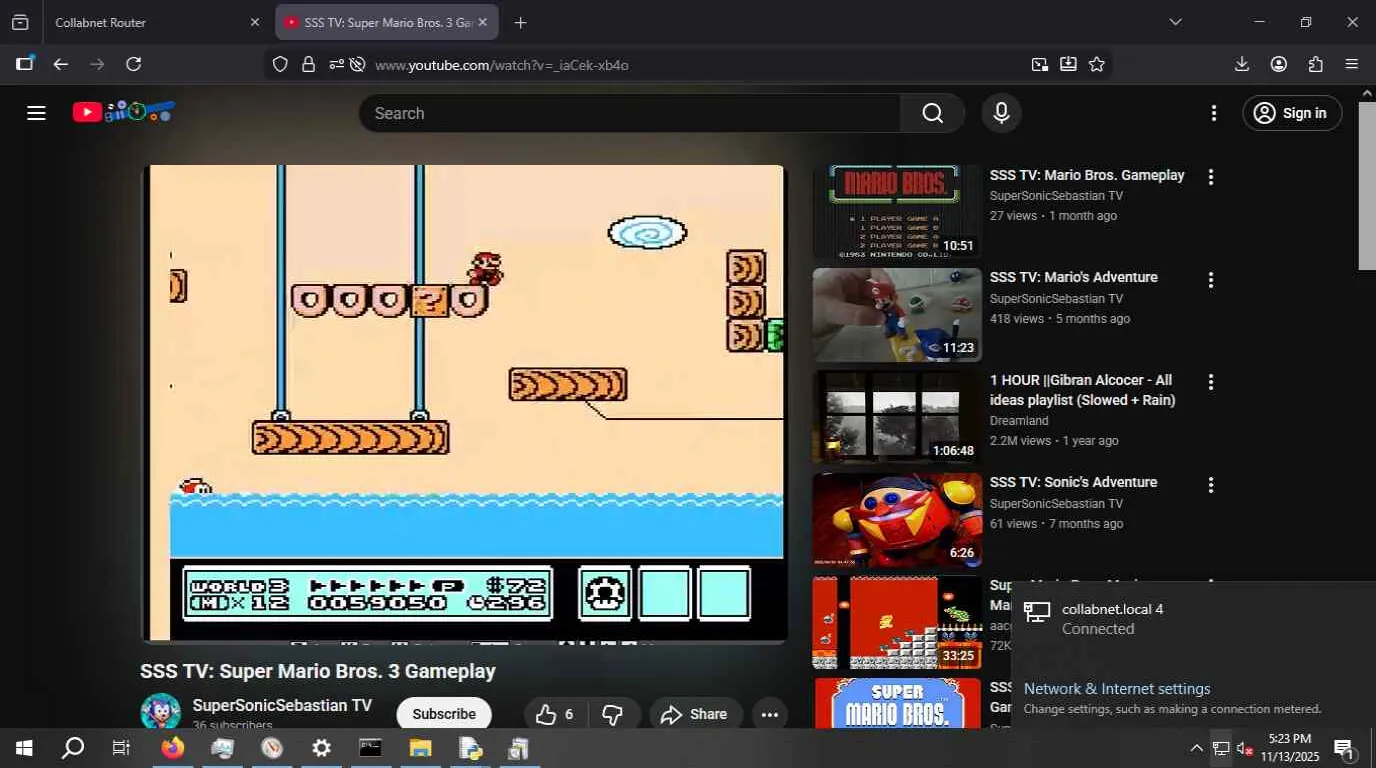1376x768 pixels.
Task: Share the video with the Share button
Action: (695, 714)
